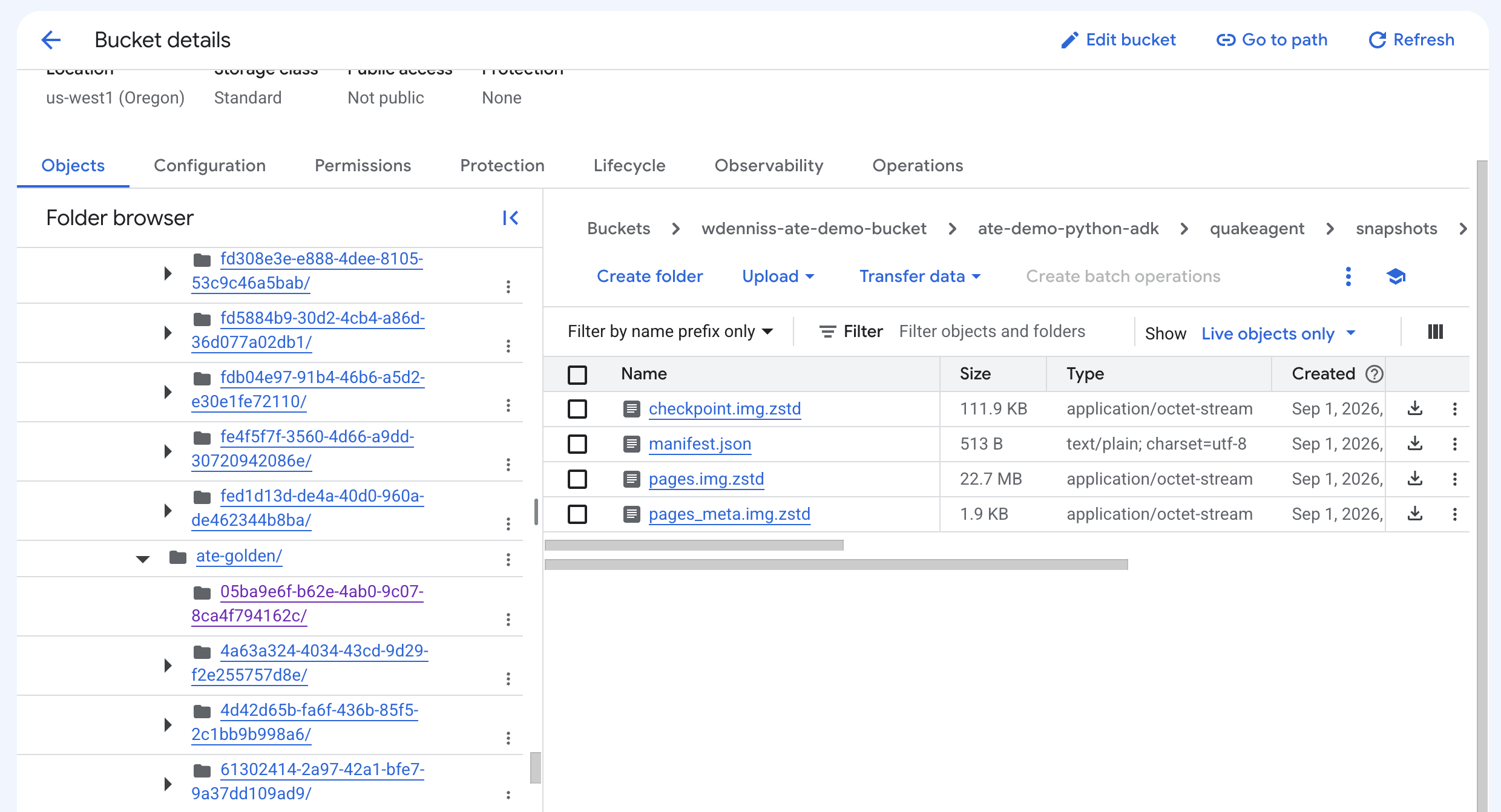Open options for fd5884b9 folder
Viewport: 1501px width, 812px height.
pyautogui.click(x=508, y=345)
